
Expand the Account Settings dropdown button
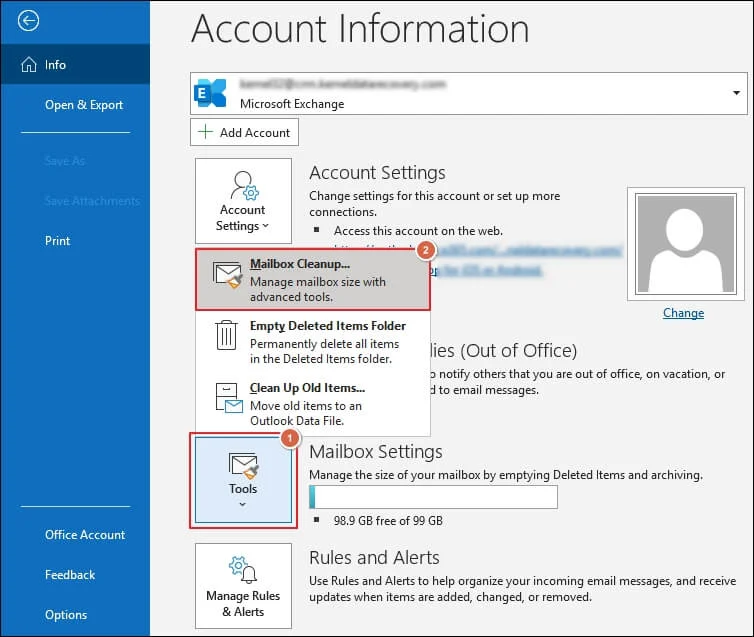[x=243, y=202]
